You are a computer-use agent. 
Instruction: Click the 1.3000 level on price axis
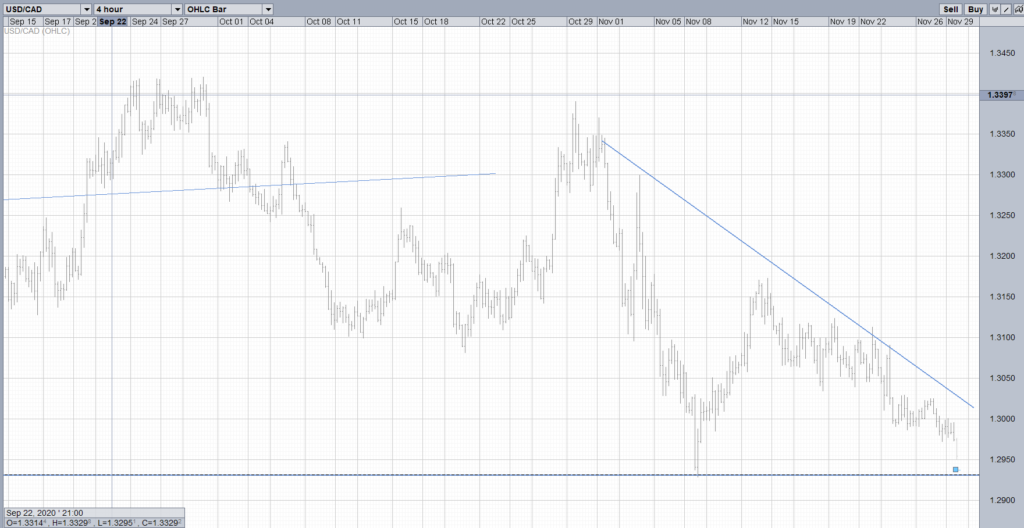(1000, 418)
